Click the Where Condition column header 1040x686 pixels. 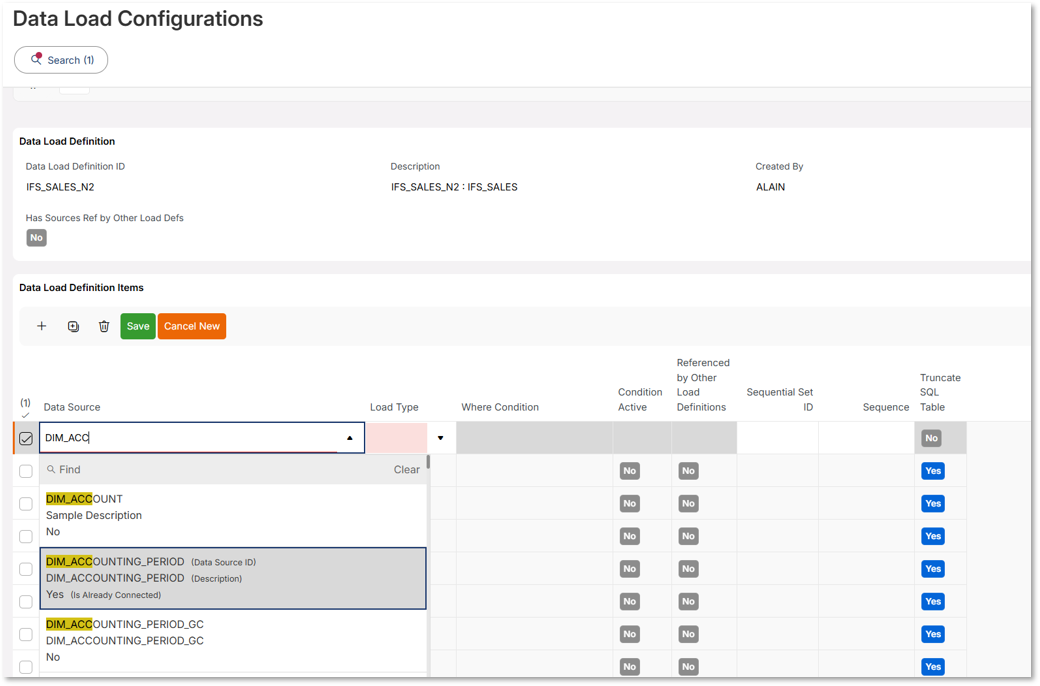tap(500, 407)
